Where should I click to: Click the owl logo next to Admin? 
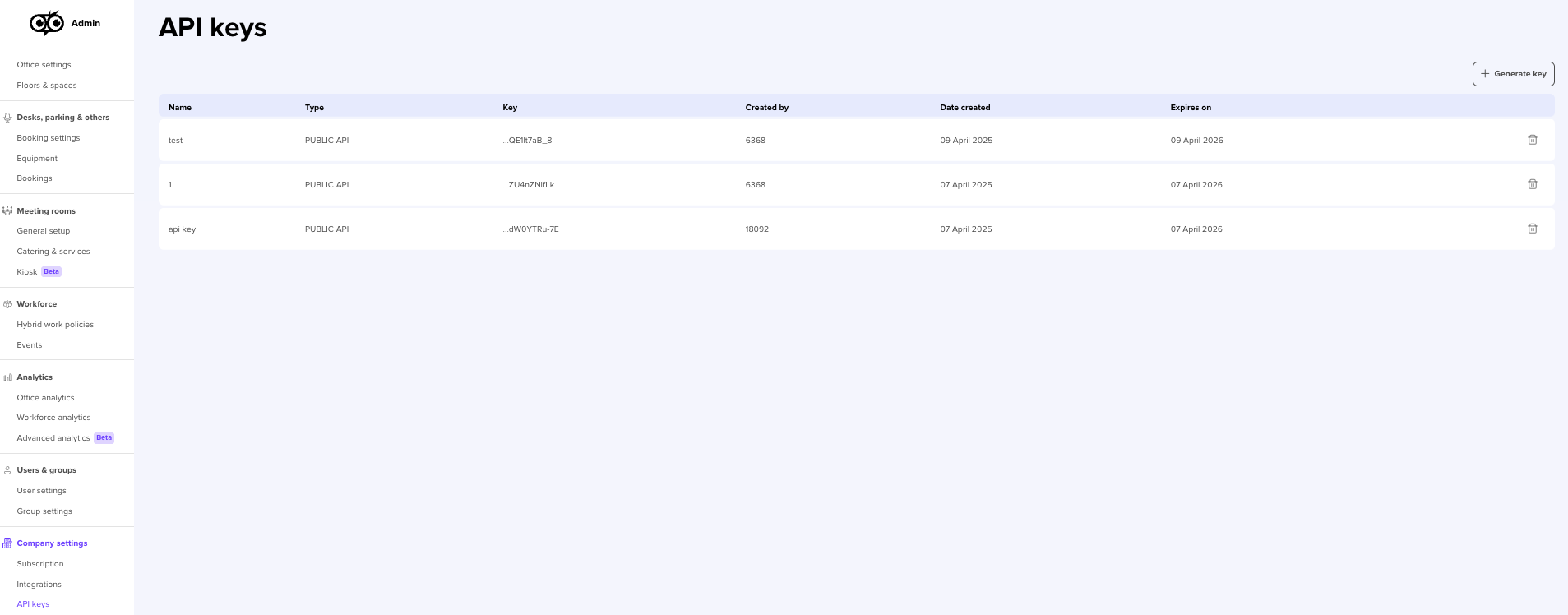[47, 23]
